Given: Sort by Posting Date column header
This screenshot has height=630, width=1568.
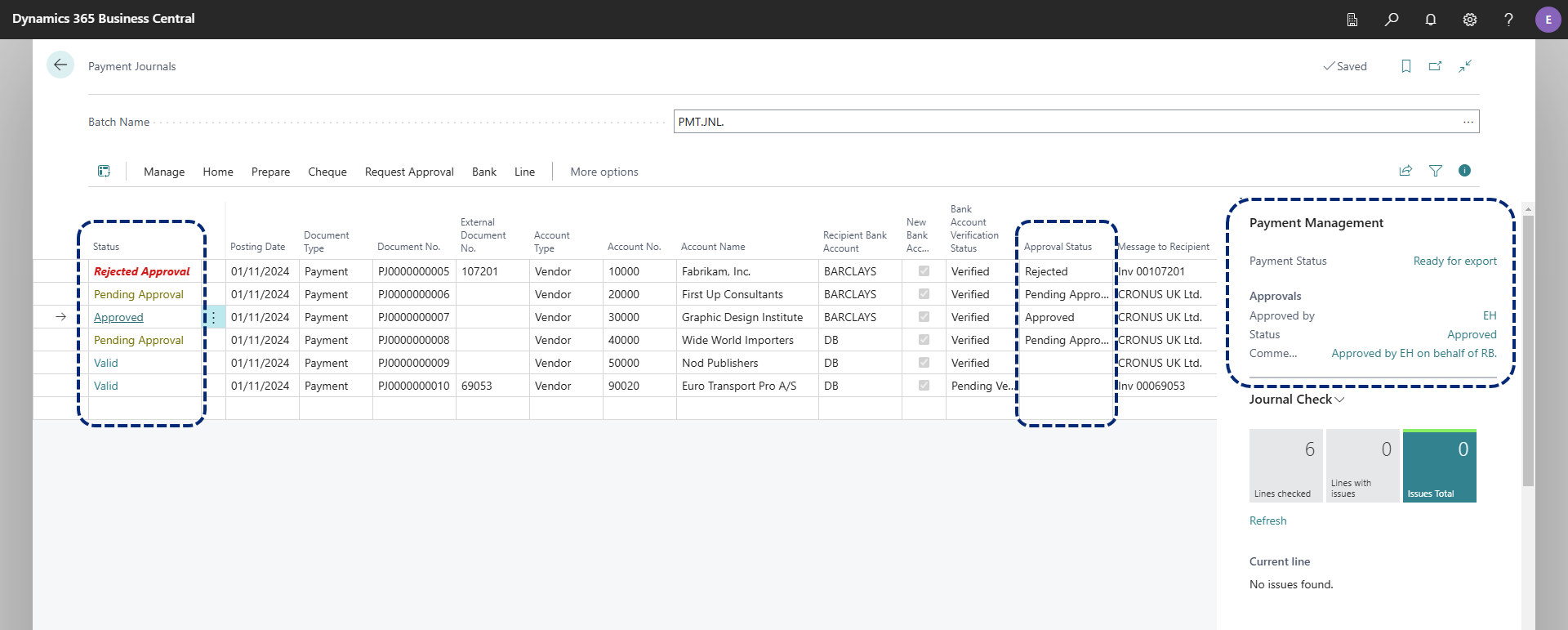Looking at the screenshot, I should pos(257,247).
